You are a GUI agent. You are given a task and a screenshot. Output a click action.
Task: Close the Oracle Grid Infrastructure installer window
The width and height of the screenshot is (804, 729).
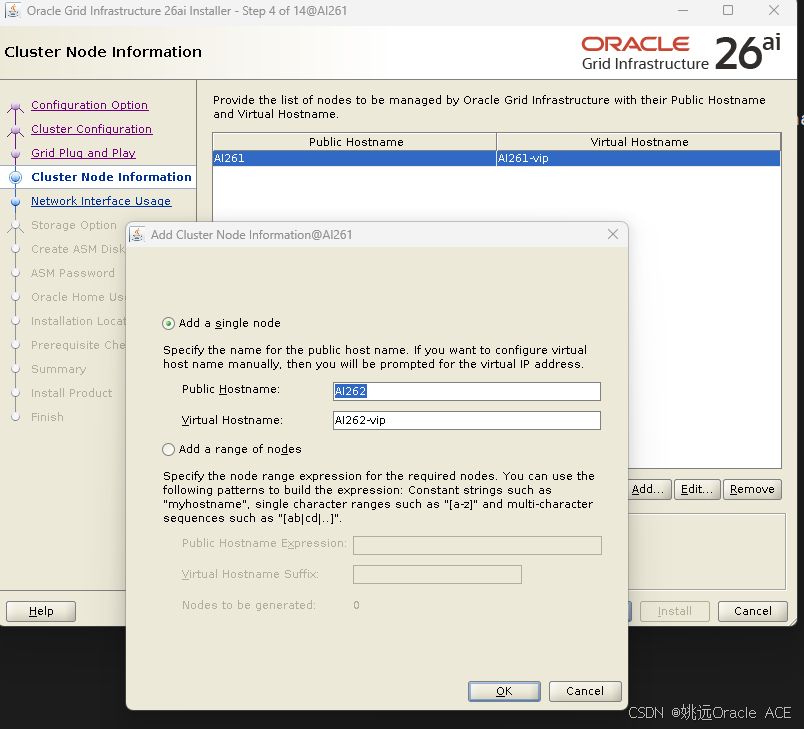tap(774, 10)
